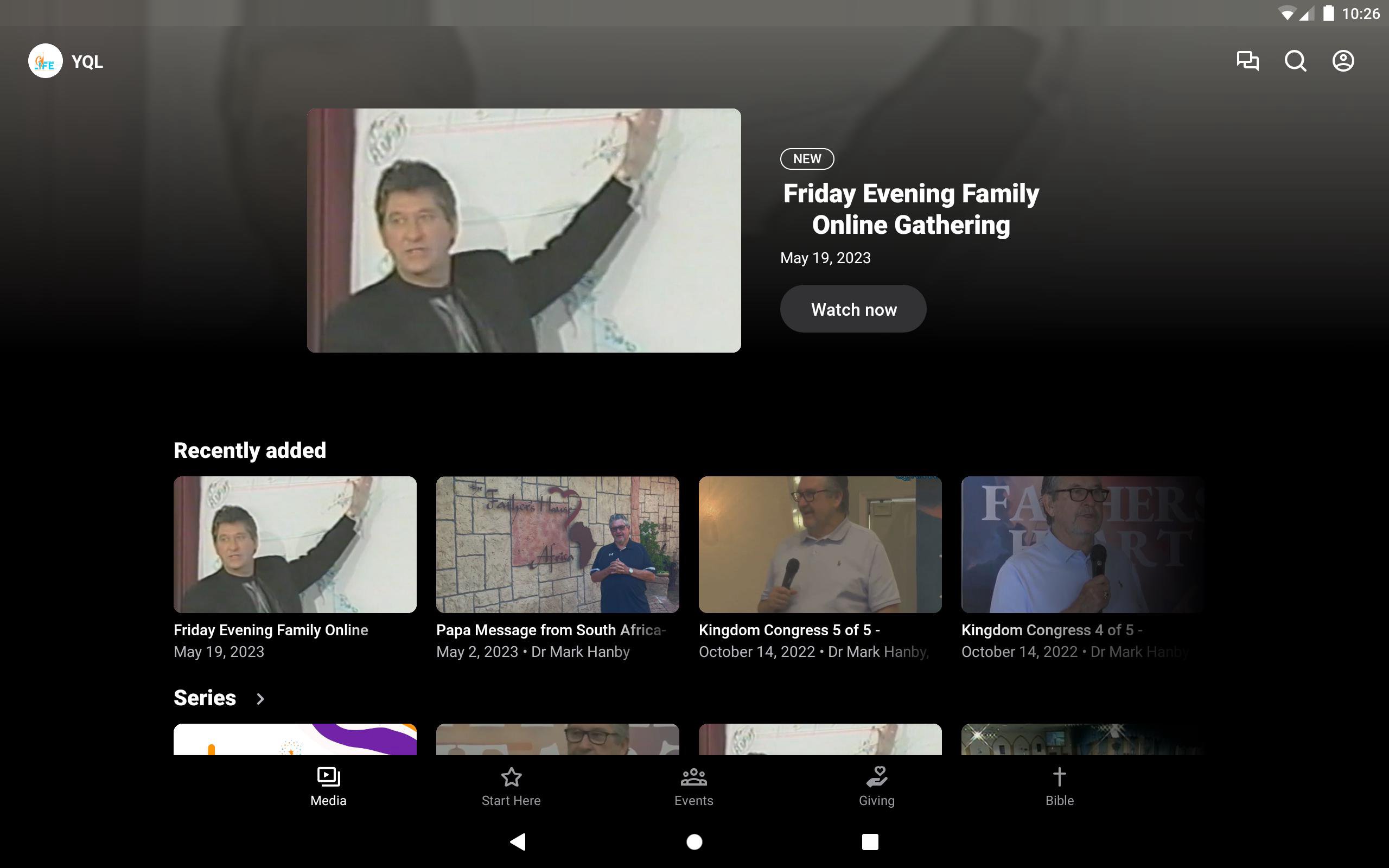The height and width of the screenshot is (868, 1389).
Task: Tap the Series section heading
Action: click(205, 698)
